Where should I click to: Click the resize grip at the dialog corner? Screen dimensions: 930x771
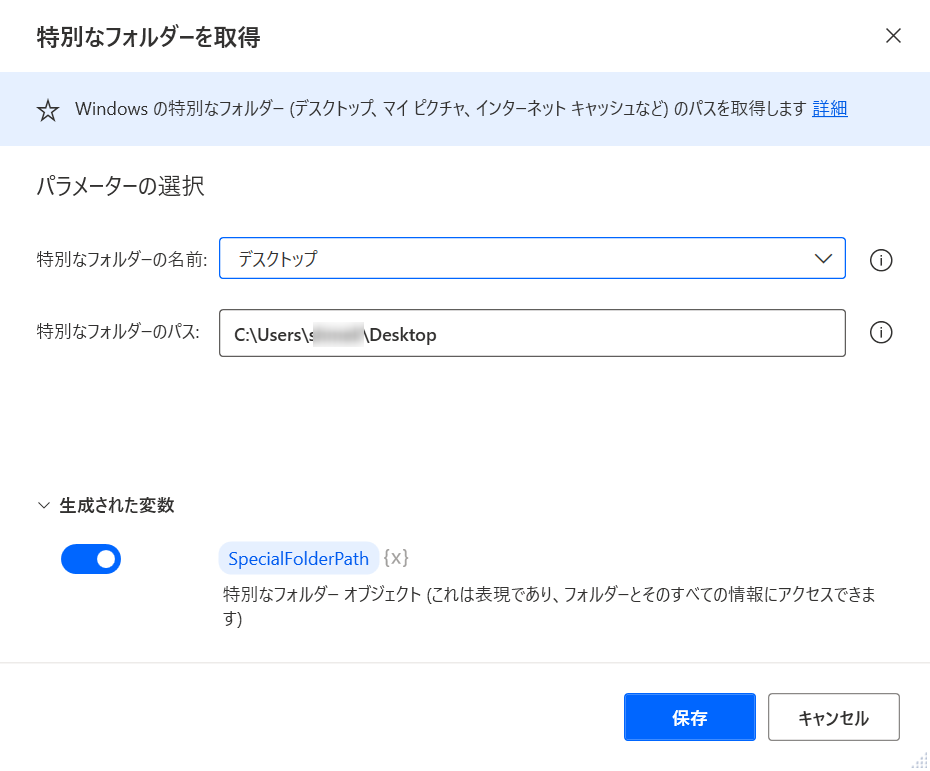pos(920,761)
